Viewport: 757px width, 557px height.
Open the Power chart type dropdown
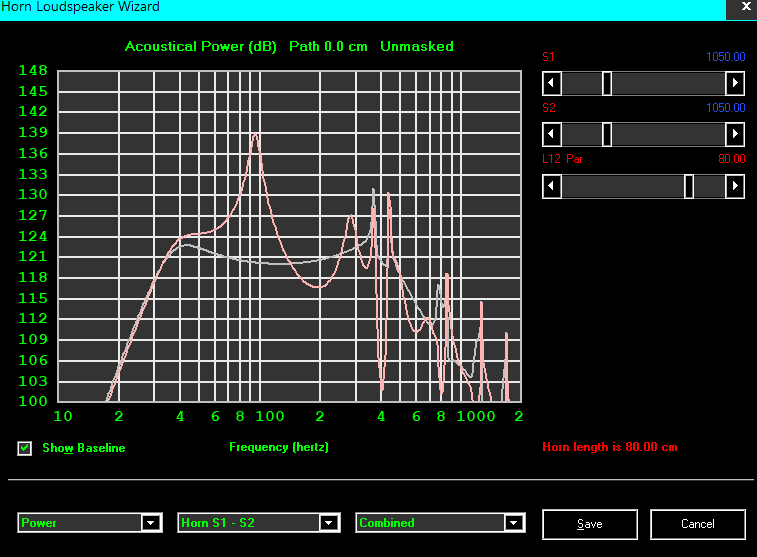tap(90, 523)
